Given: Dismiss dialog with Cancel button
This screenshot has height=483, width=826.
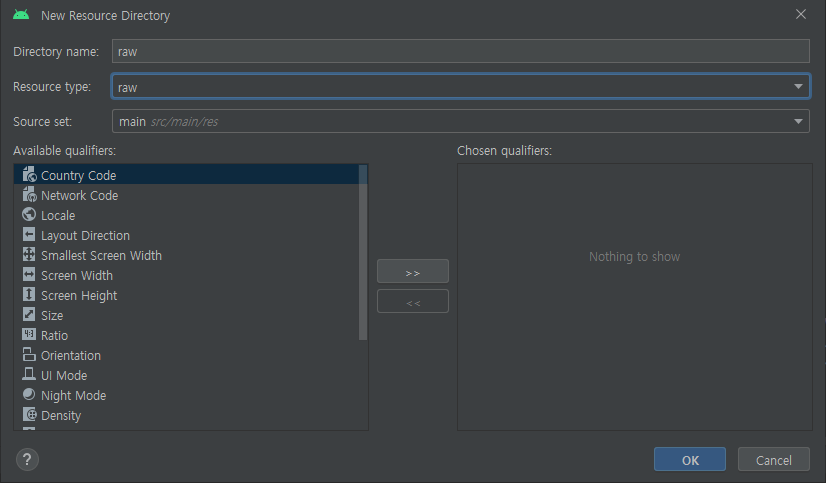Looking at the screenshot, I should coord(773,459).
